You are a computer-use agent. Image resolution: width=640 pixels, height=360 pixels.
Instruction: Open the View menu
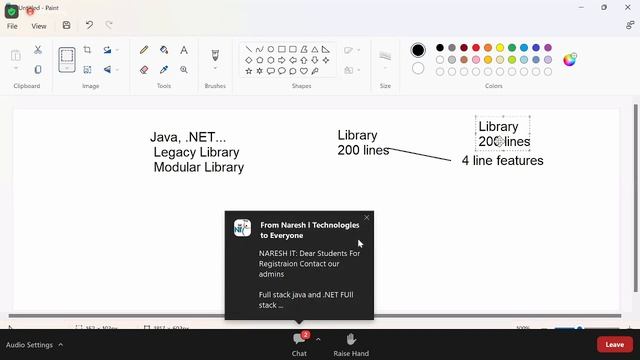[39, 26]
